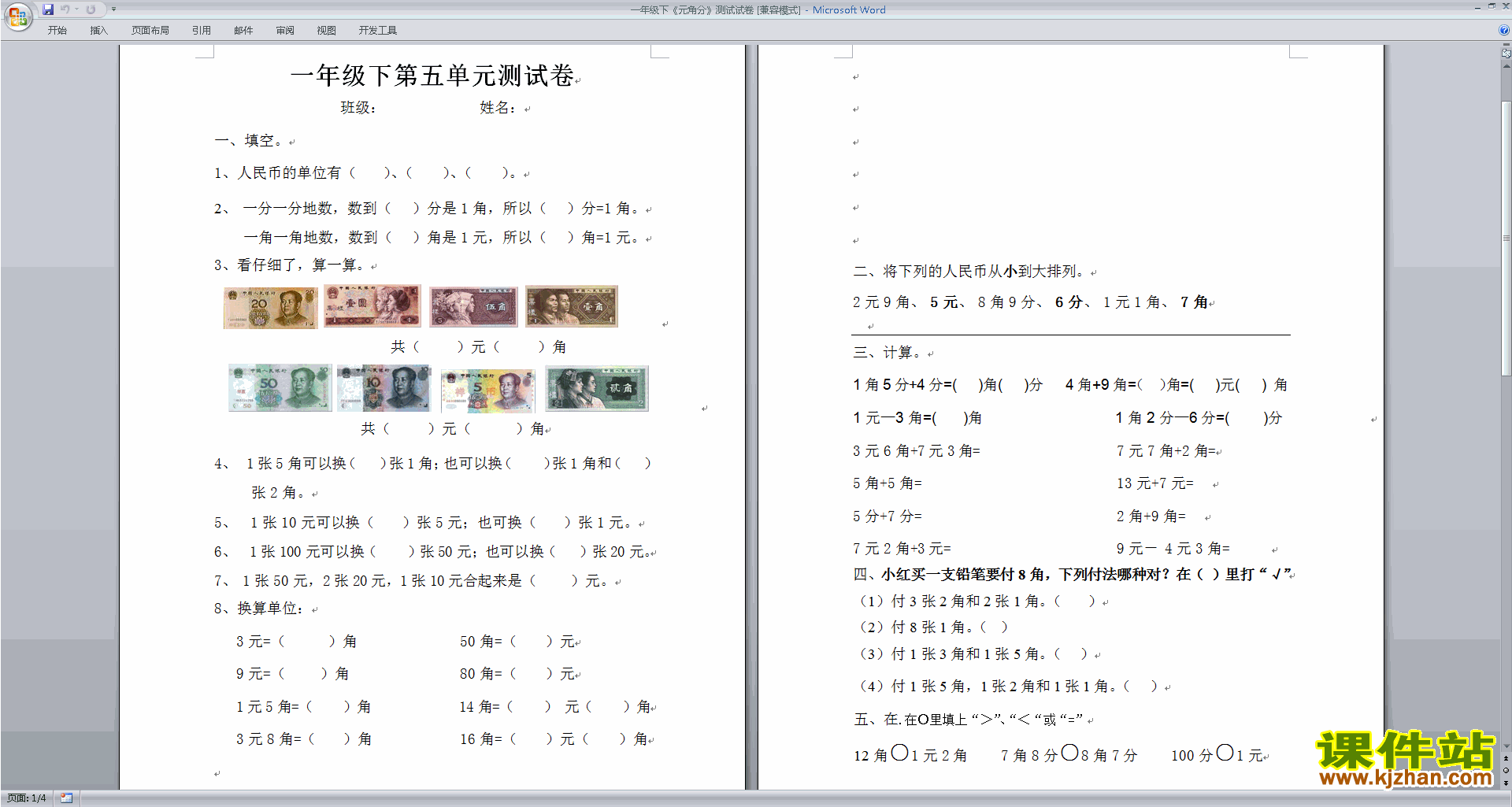Click the text 3 元 6 角+7 元 3 角=

pyautogui.click(x=917, y=451)
